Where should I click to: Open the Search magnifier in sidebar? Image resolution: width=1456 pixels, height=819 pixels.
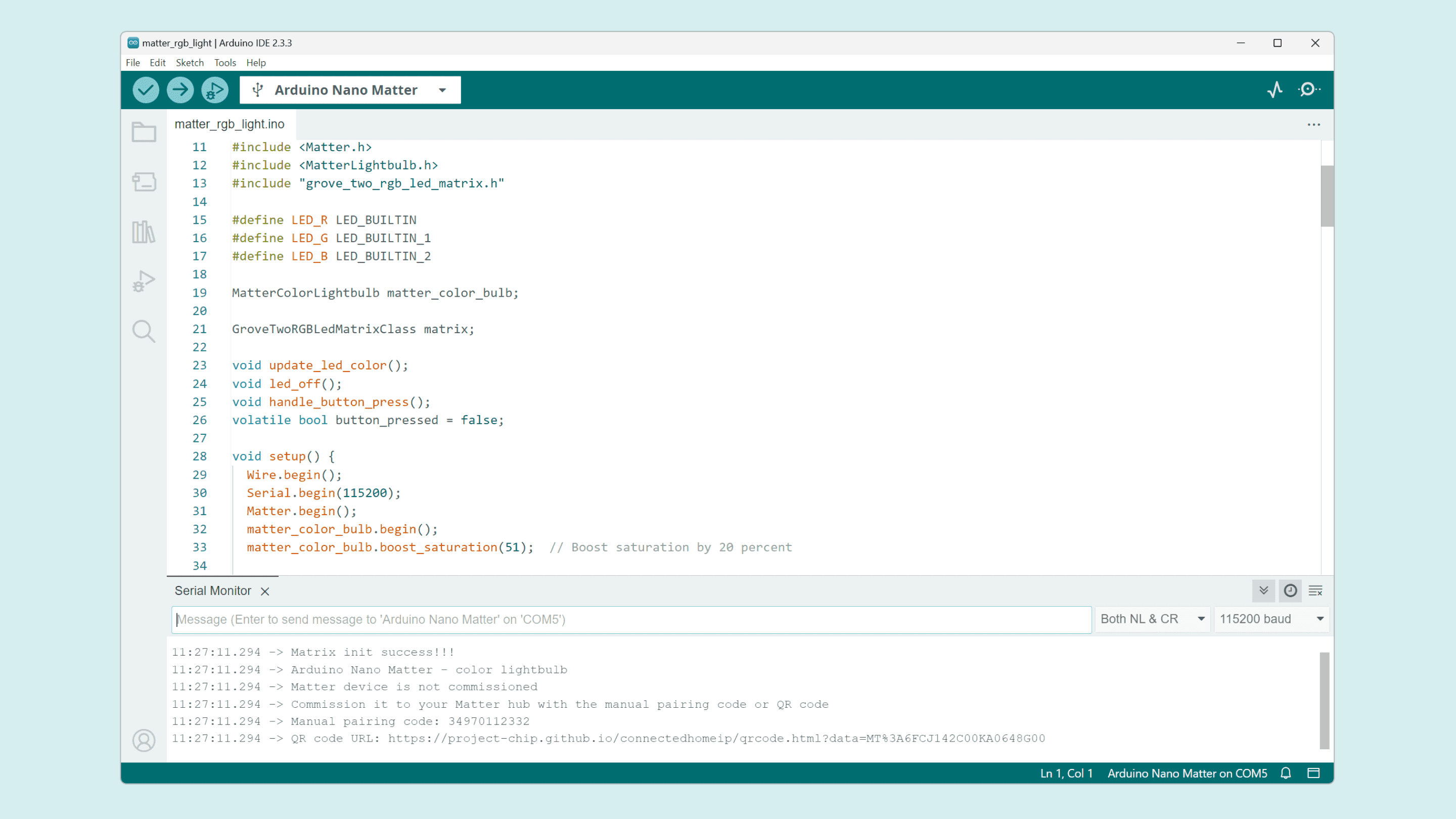pyautogui.click(x=144, y=331)
